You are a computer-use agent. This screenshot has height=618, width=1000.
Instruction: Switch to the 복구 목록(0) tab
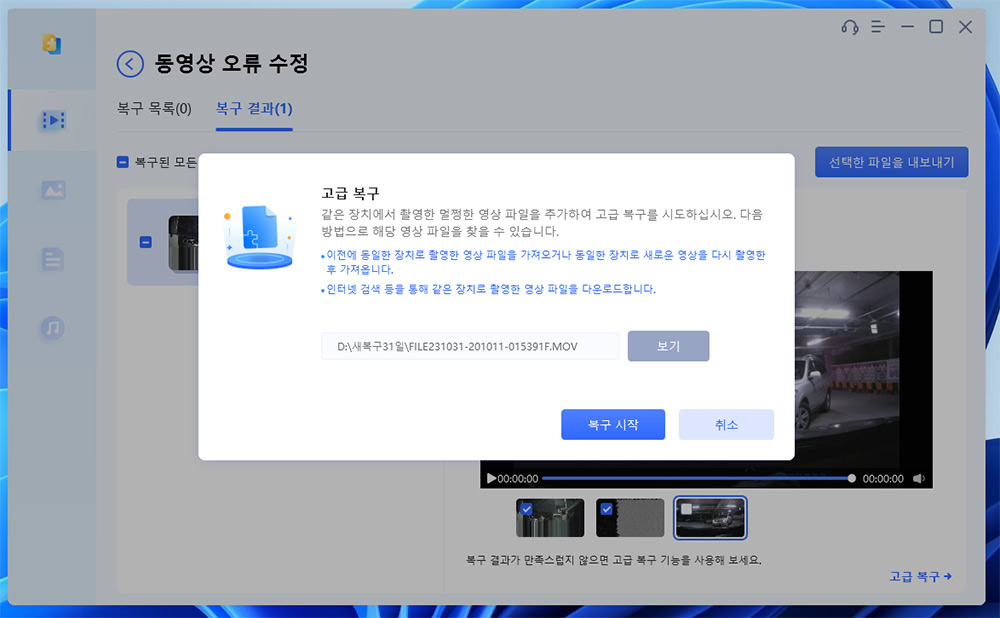(x=154, y=108)
